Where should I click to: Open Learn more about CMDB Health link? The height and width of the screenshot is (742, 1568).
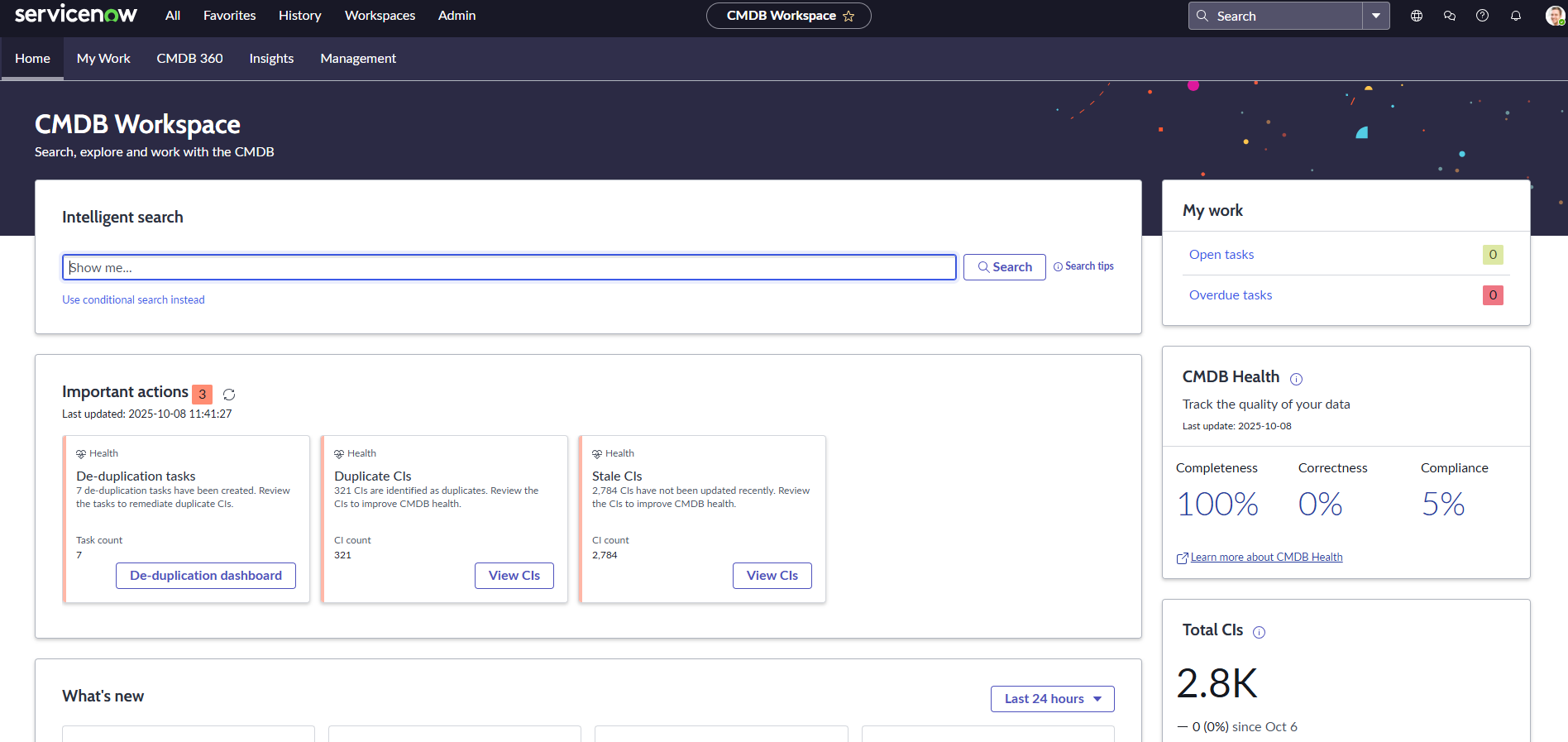[x=1266, y=558]
